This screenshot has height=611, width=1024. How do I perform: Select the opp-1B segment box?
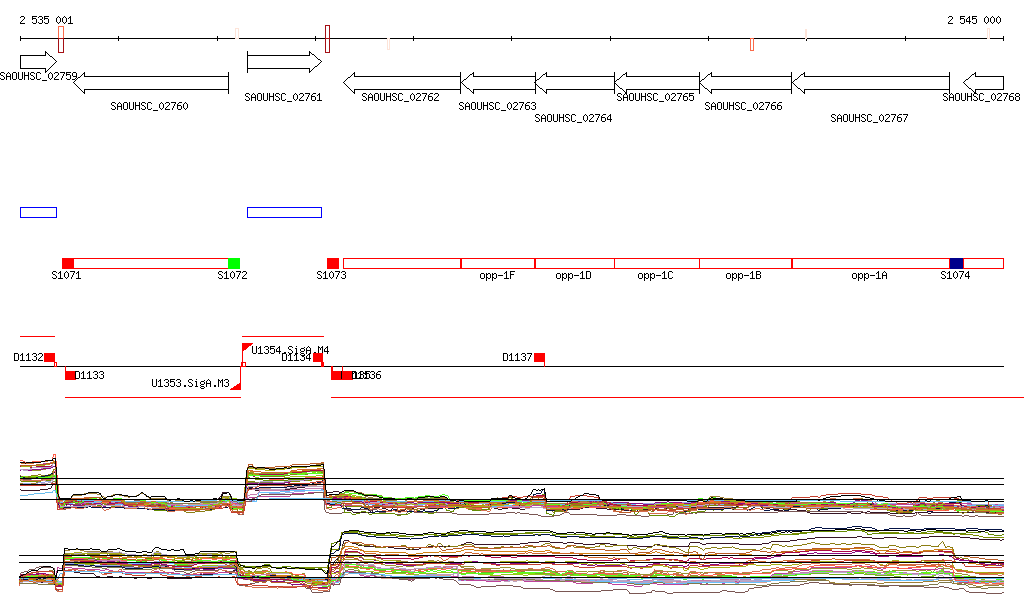[746, 263]
